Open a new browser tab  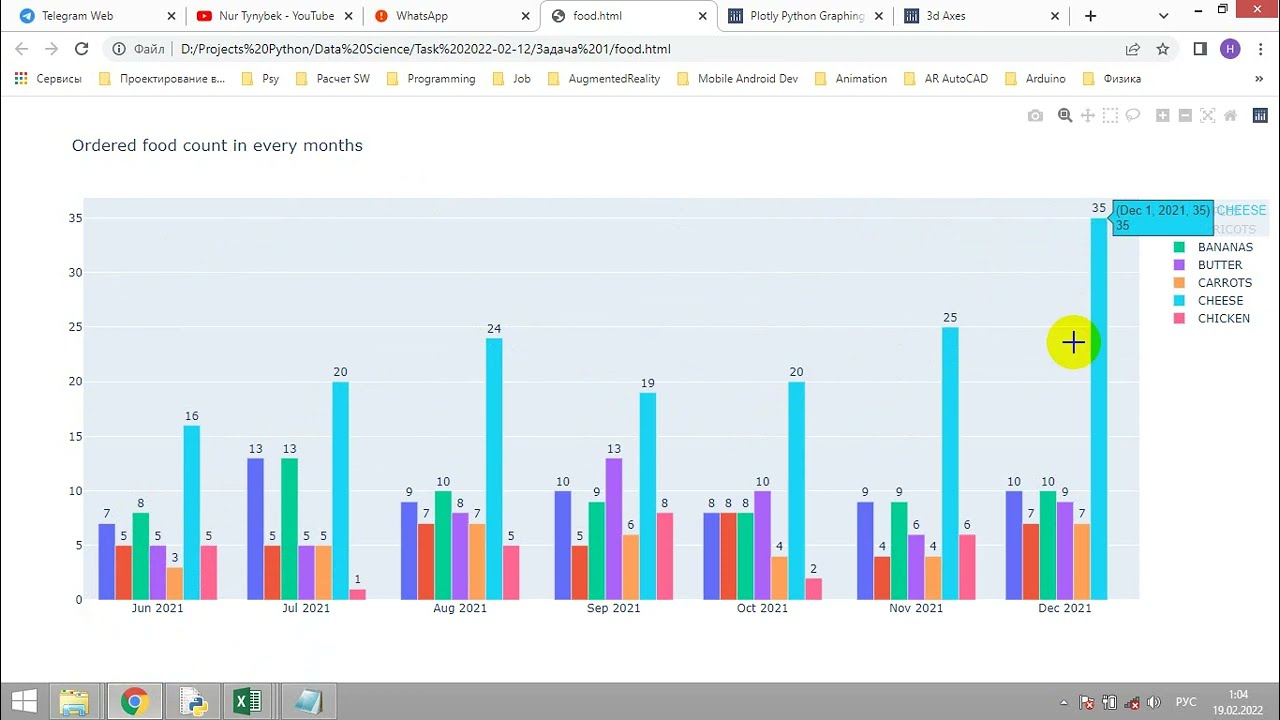1090,16
